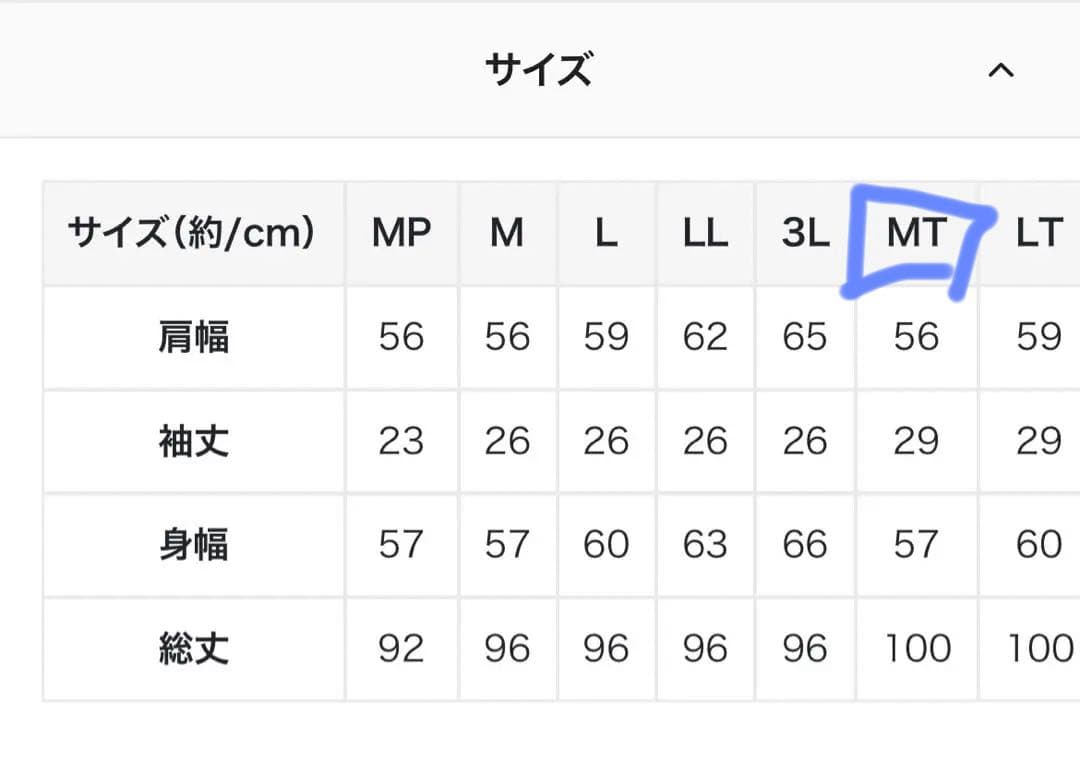Image resolution: width=1080 pixels, height=763 pixels.
Task: Select the LT size column header
Action: [1037, 233]
